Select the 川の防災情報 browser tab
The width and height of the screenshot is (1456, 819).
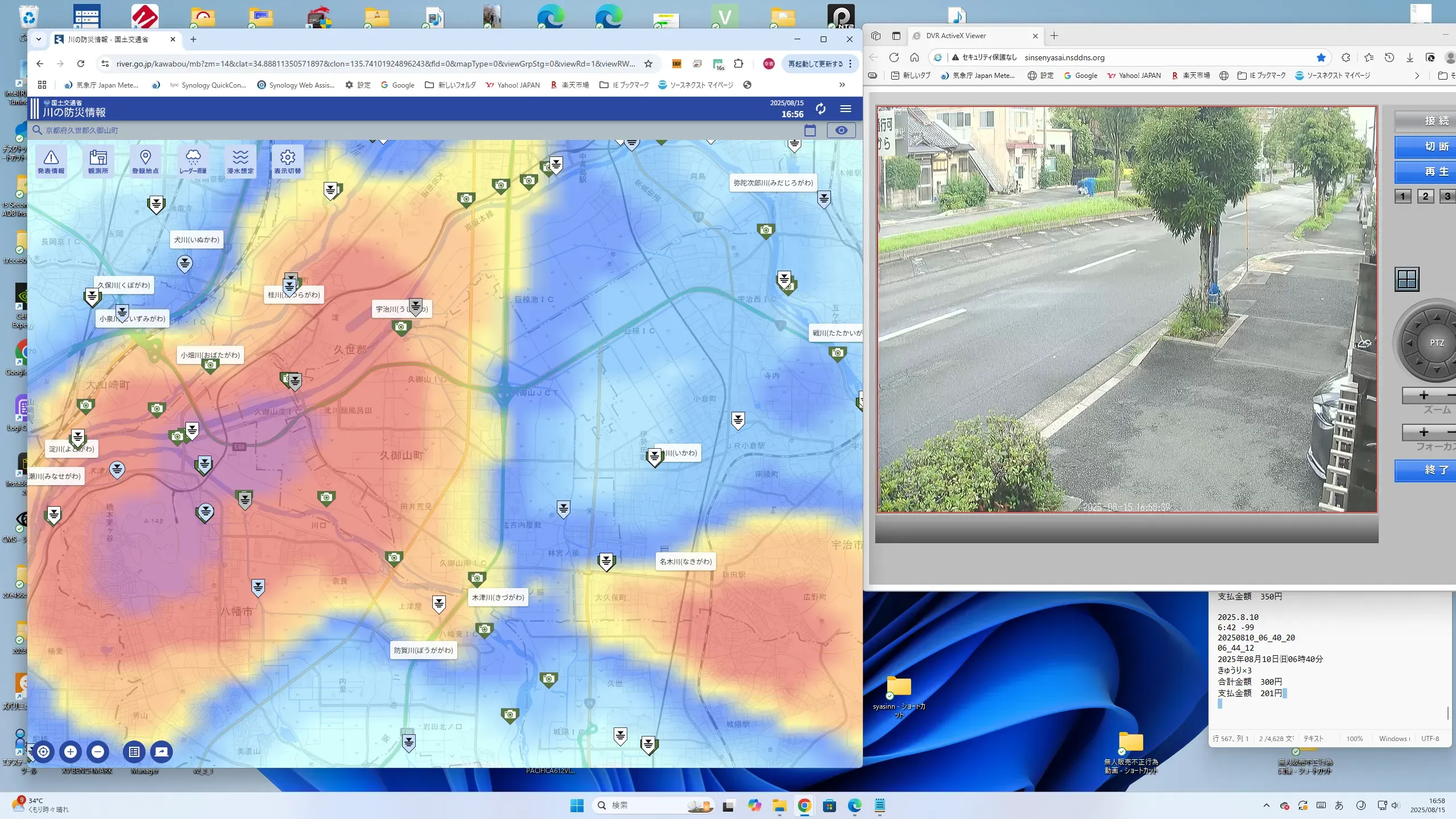click(114, 39)
